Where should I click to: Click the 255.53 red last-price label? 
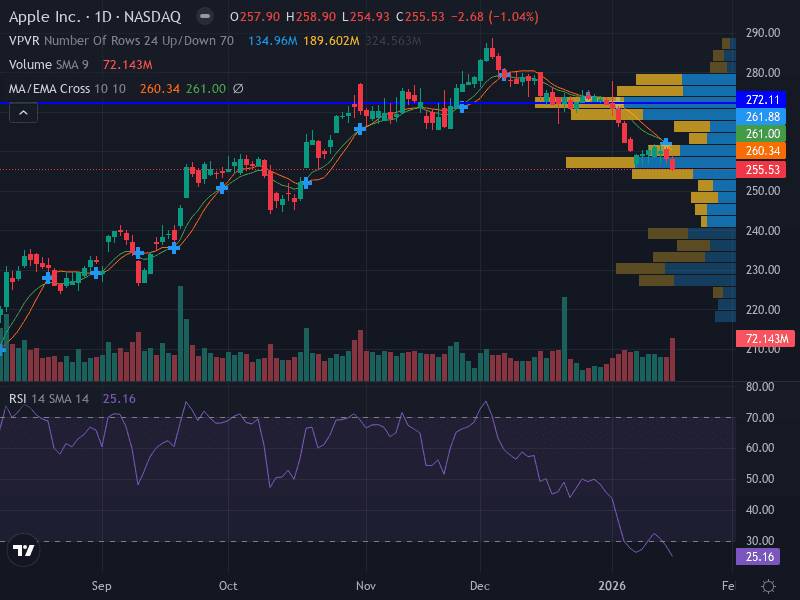tap(762, 169)
